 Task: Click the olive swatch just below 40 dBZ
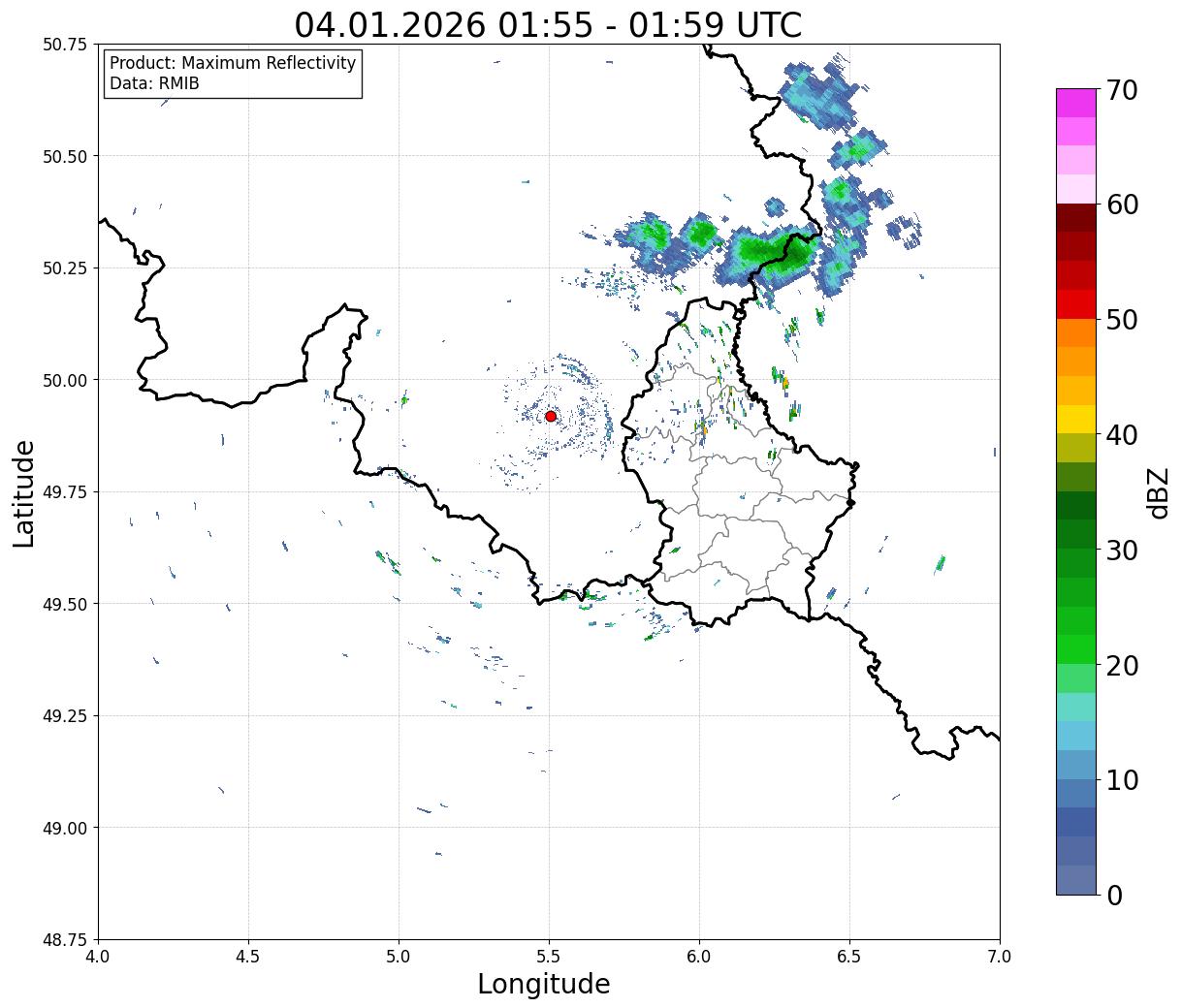(1075, 449)
